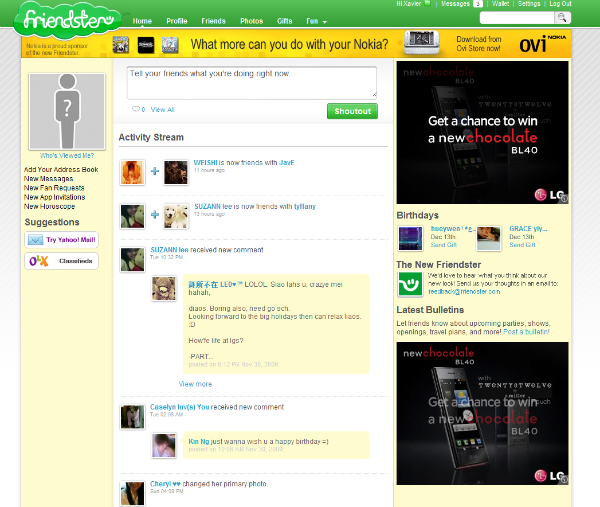600x507 pixels.
Task: Go to the Gifts menu item
Action: tap(285, 20)
